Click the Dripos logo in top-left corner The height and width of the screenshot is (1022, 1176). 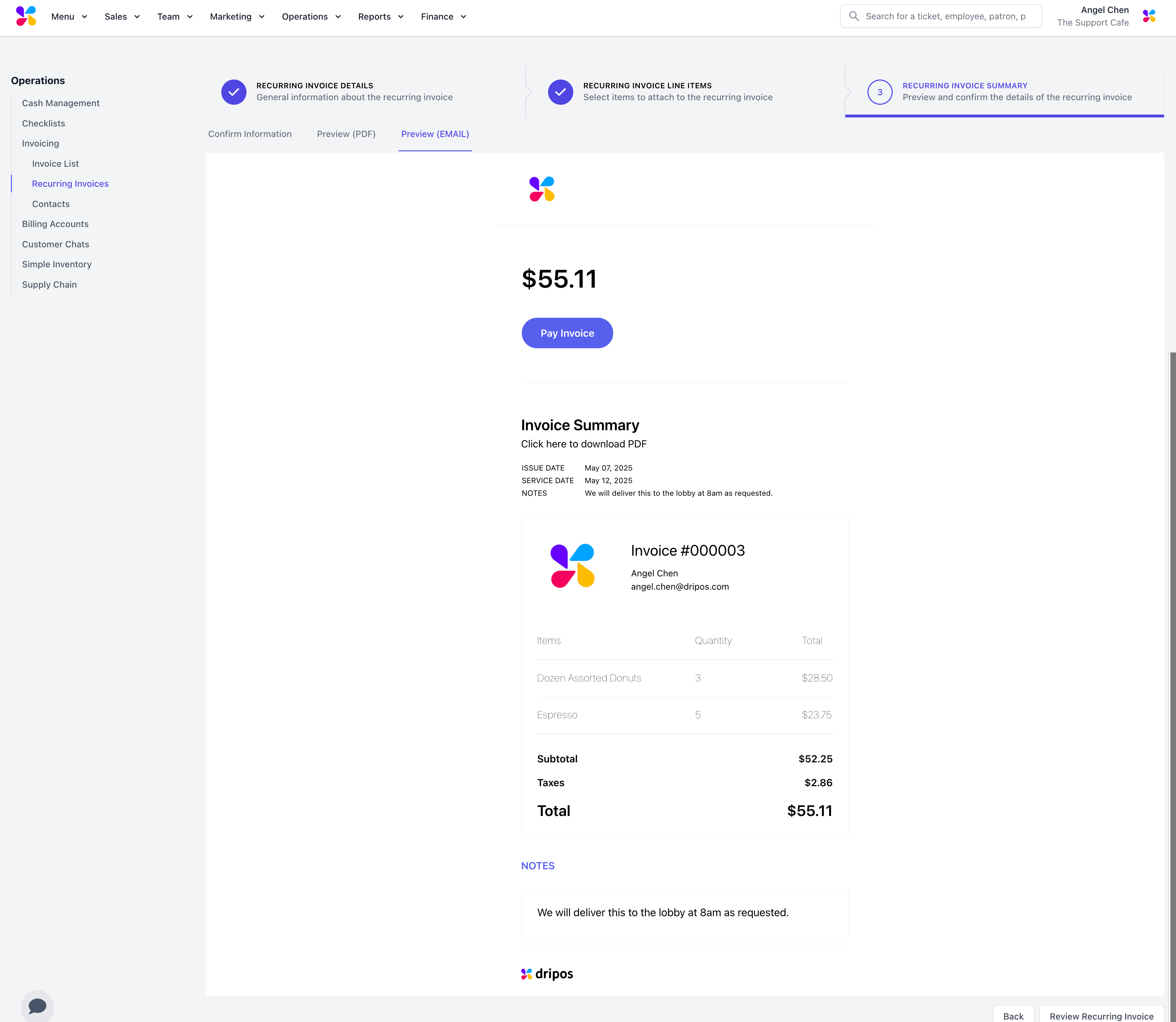coord(26,16)
